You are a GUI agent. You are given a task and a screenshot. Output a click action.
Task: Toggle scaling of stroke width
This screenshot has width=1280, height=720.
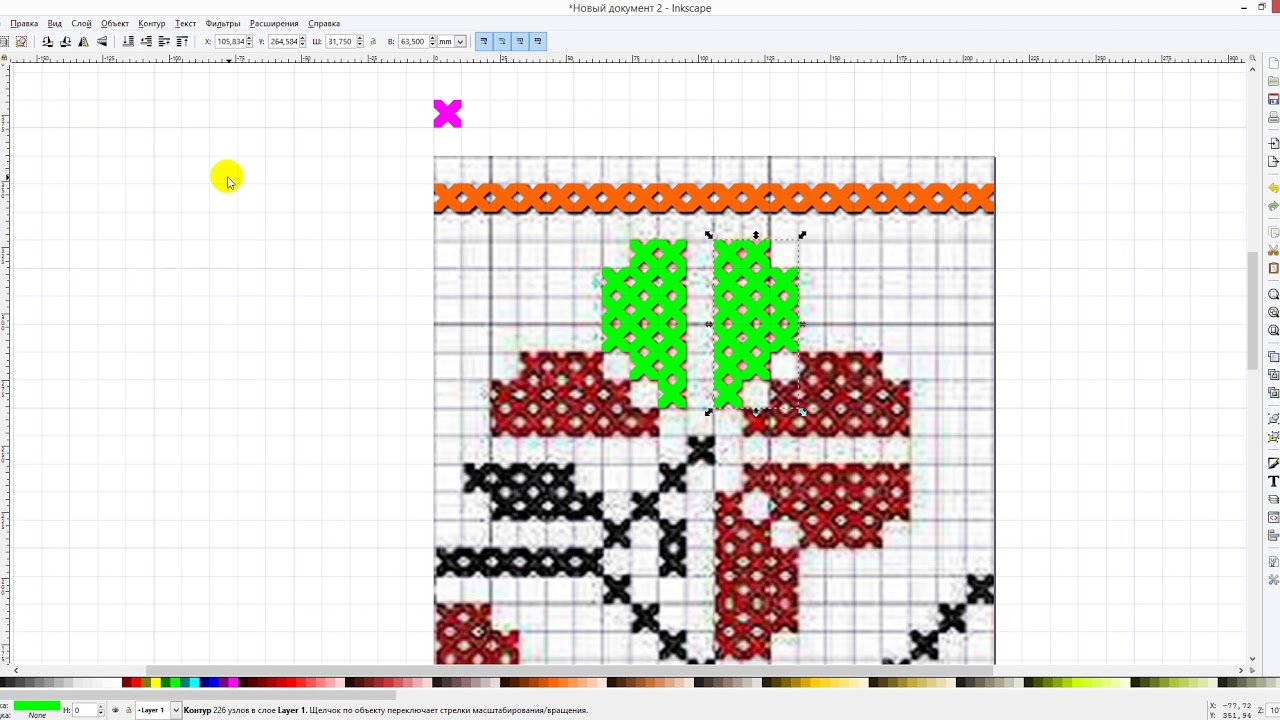point(484,41)
